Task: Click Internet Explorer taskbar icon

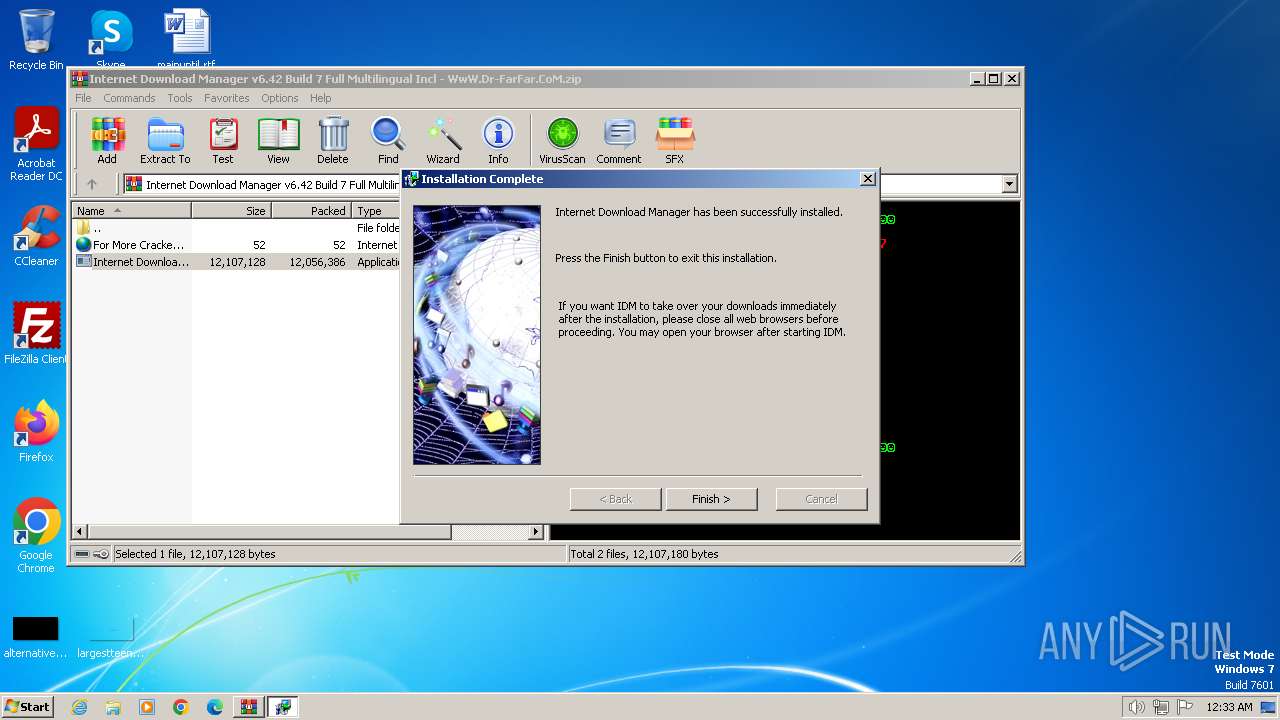Action: (79, 707)
